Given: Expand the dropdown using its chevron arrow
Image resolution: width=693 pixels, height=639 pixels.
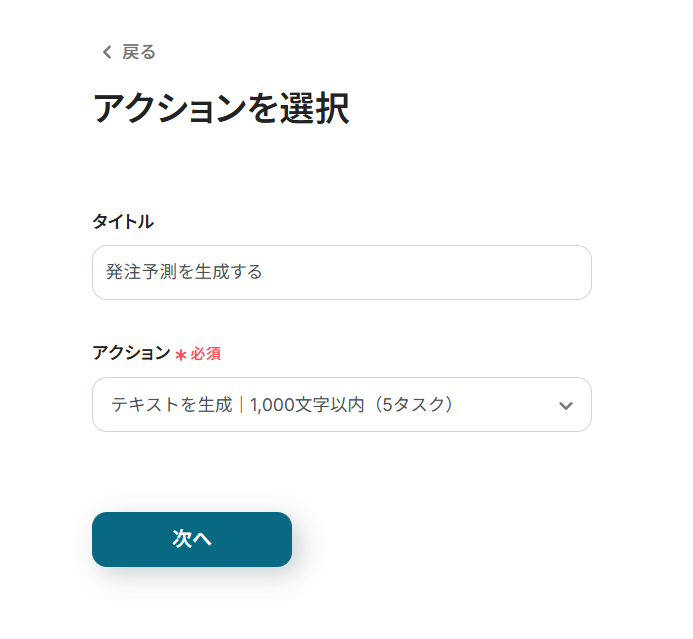Looking at the screenshot, I should coord(565,405).
